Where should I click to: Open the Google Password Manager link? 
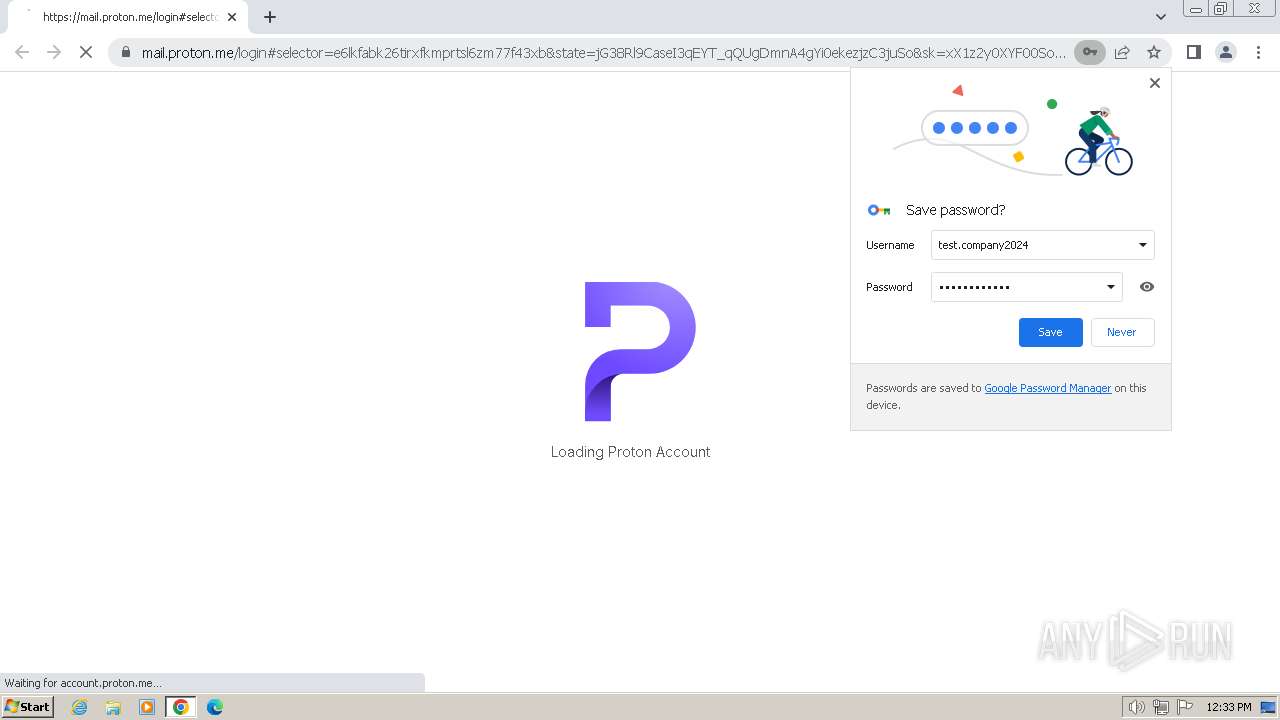[x=1047, y=388]
